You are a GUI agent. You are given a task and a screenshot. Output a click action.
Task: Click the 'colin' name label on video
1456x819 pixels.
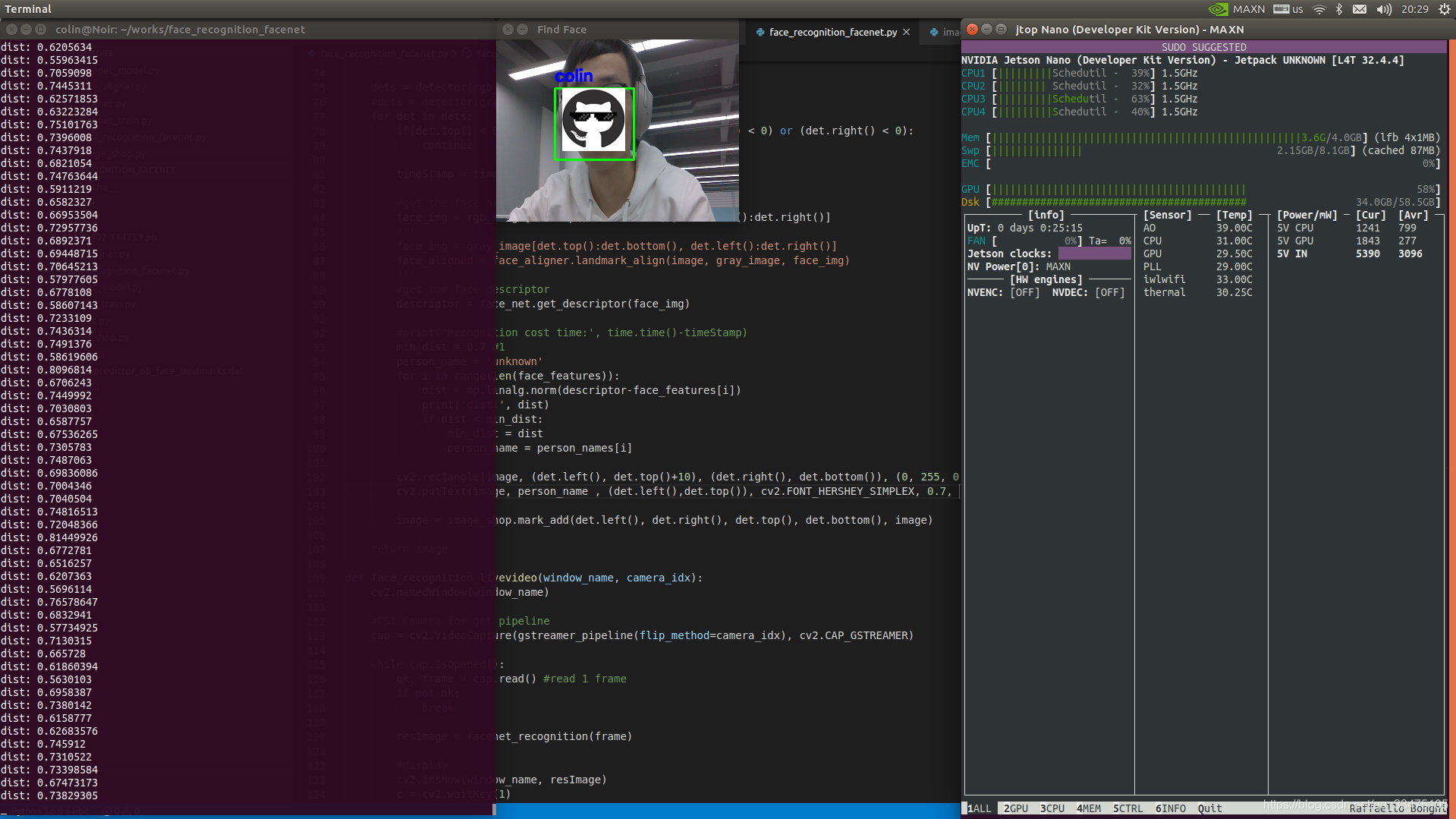tap(574, 76)
